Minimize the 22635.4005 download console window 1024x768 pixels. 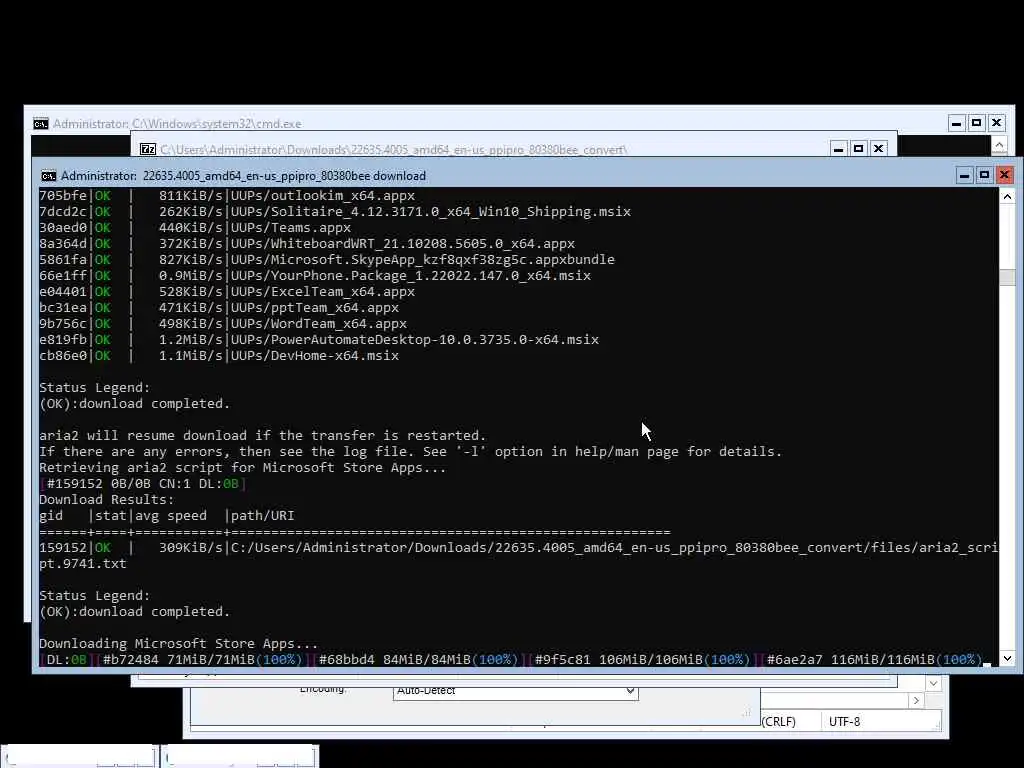pyautogui.click(x=964, y=175)
